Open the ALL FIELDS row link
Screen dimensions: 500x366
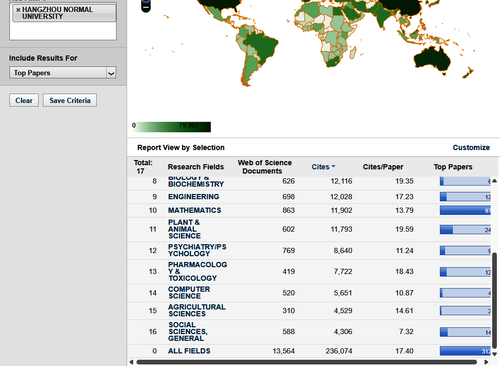click(189, 351)
